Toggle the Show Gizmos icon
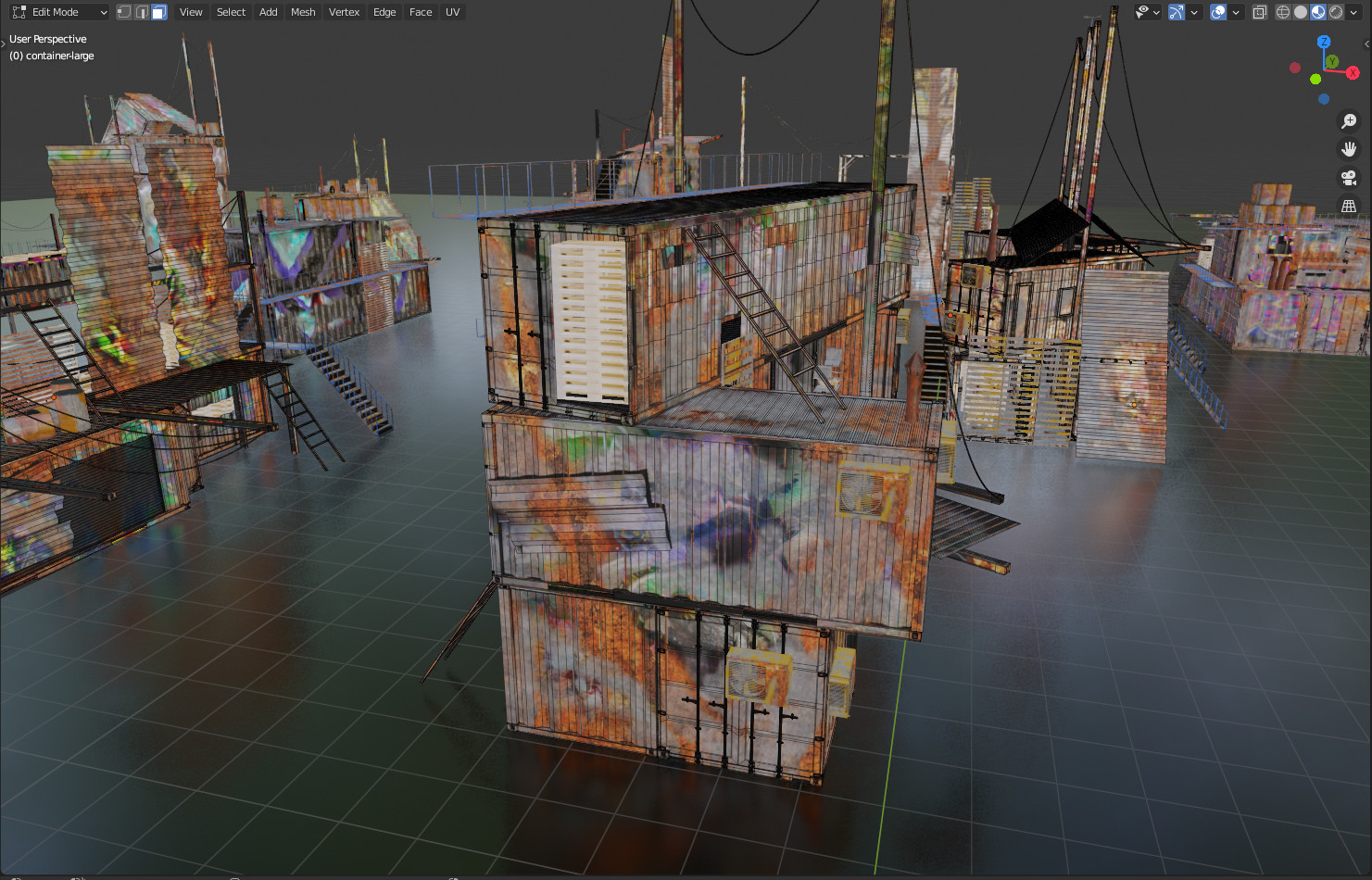The width and height of the screenshot is (1372, 880). [x=1177, y=12]
